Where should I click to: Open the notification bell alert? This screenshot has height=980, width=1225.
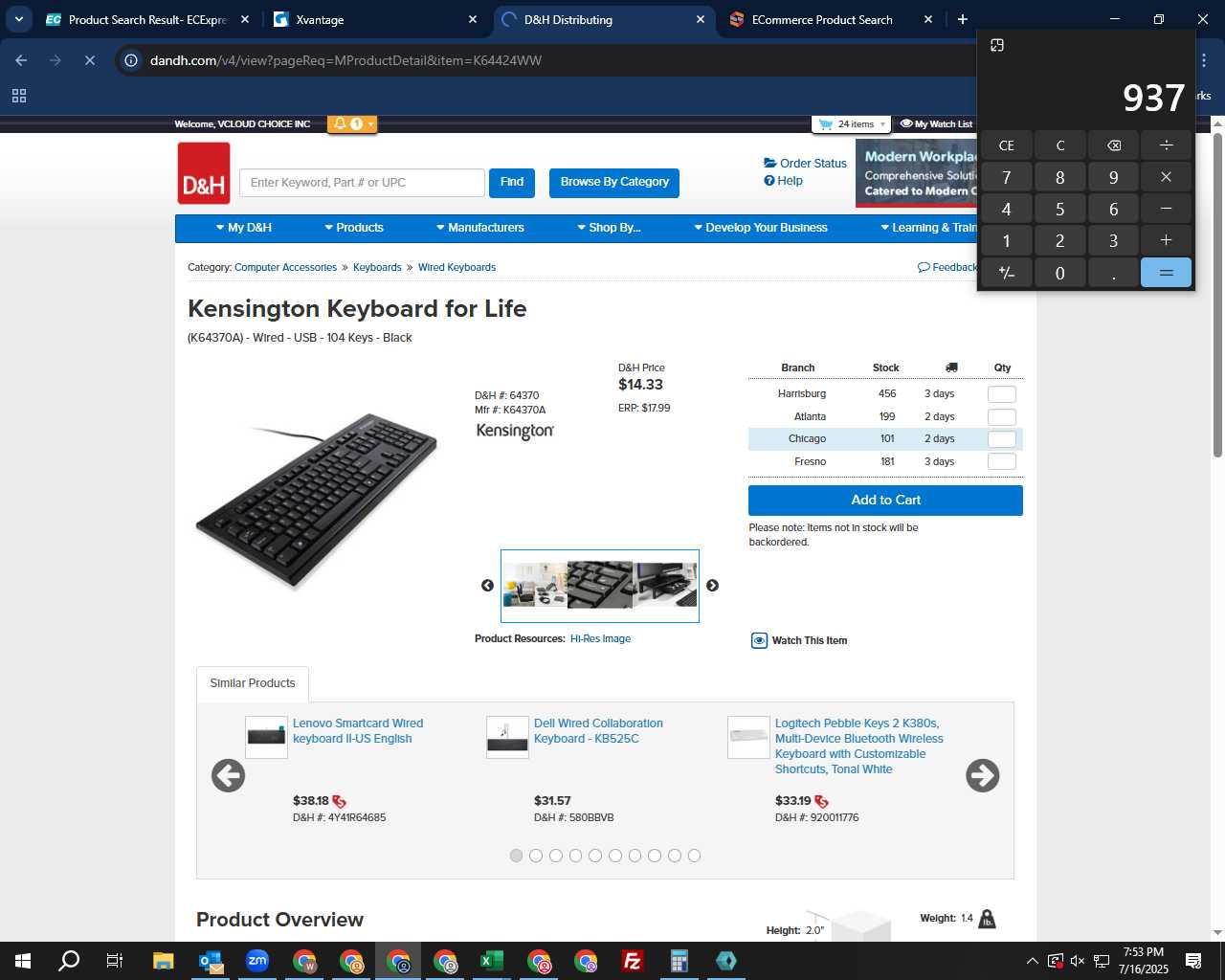coord(351,123)
